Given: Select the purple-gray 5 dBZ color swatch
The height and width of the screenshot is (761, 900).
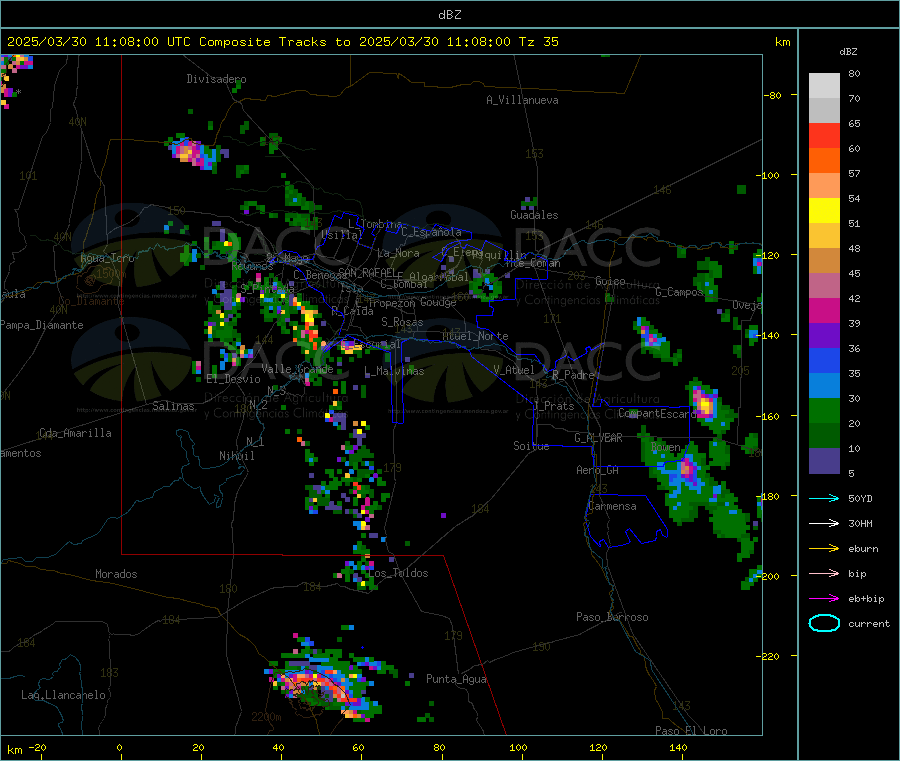Looking at the screenshot, I should [824, 461].
